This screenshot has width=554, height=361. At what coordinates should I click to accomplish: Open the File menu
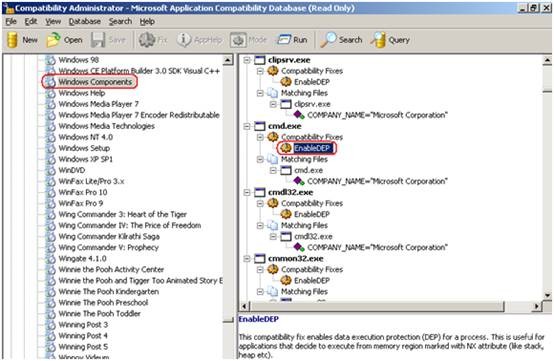(11, 22)
